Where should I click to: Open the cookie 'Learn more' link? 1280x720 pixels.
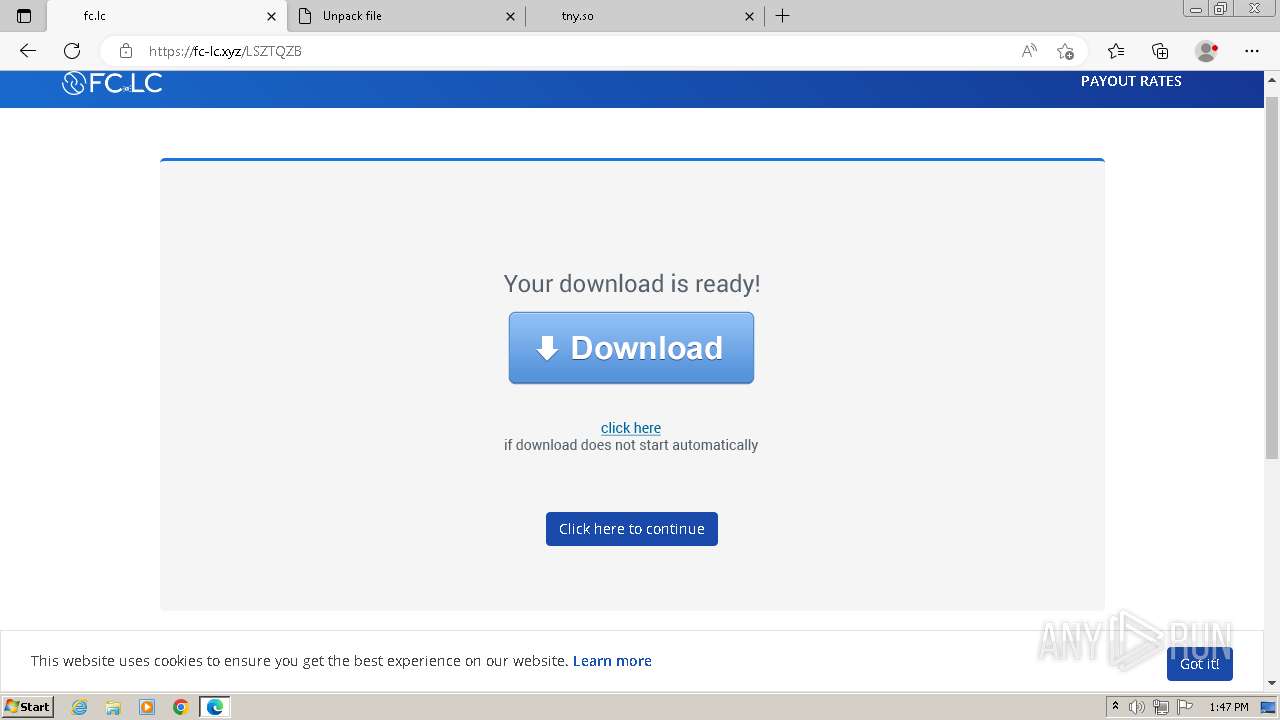[612, 661]
